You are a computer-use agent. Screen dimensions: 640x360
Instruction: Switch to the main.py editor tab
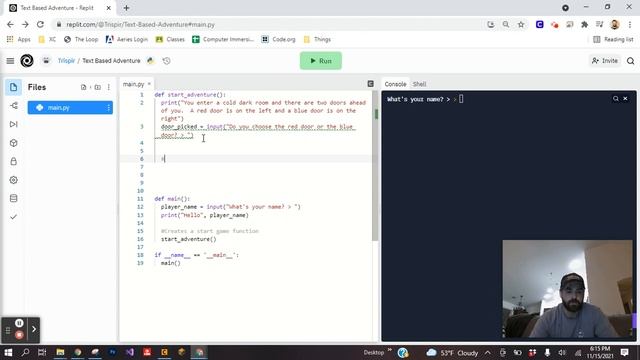click(133, 84)
